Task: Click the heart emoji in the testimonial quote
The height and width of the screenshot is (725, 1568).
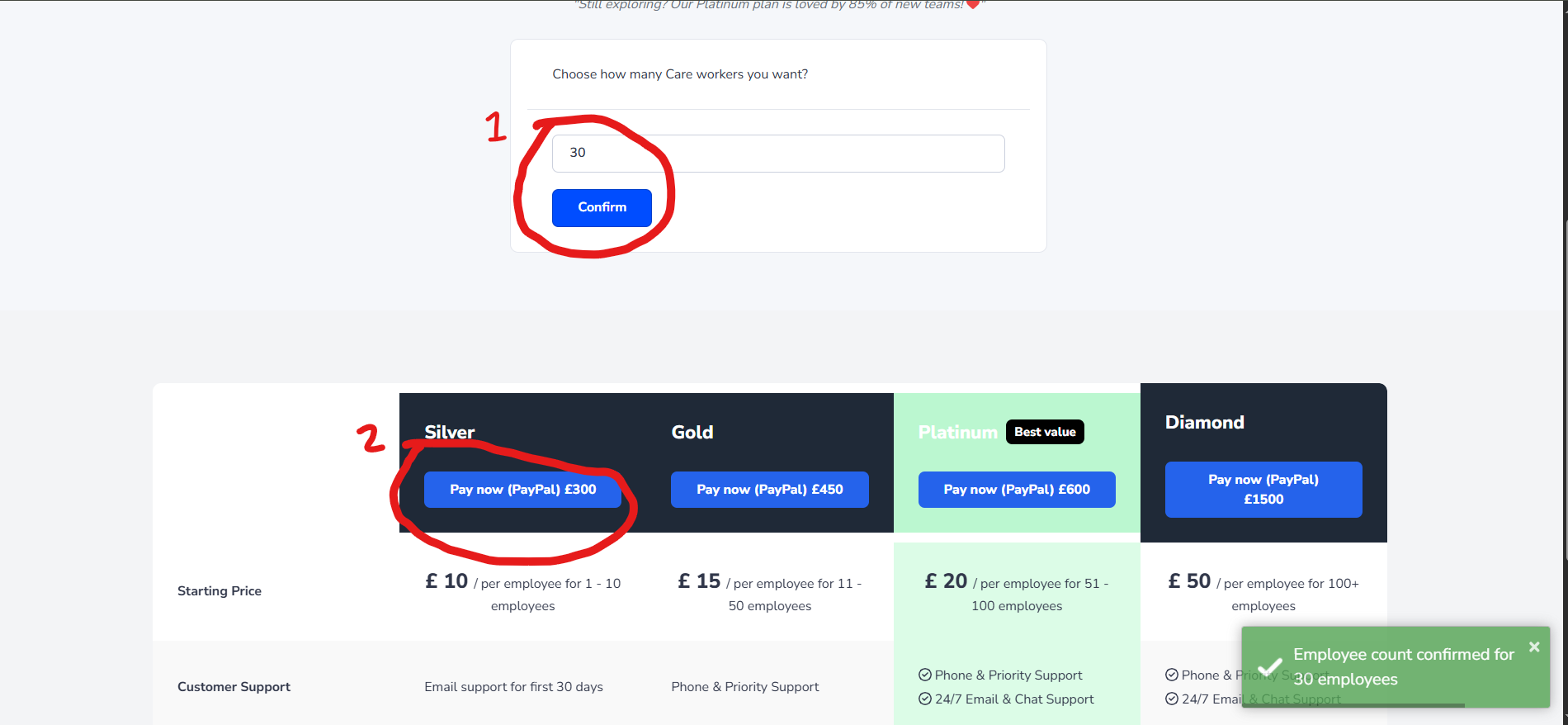Action: [x=972, y=5]
